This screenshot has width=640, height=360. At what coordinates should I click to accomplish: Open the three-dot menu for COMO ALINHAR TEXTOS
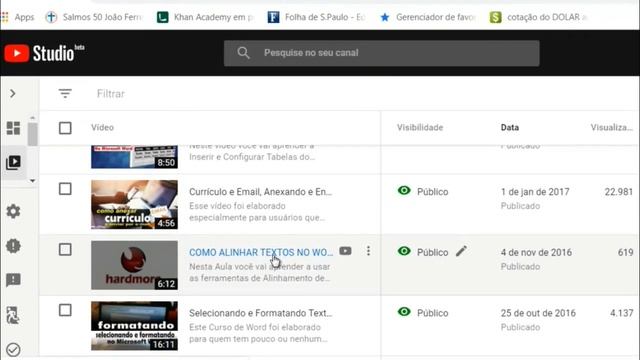368,251
